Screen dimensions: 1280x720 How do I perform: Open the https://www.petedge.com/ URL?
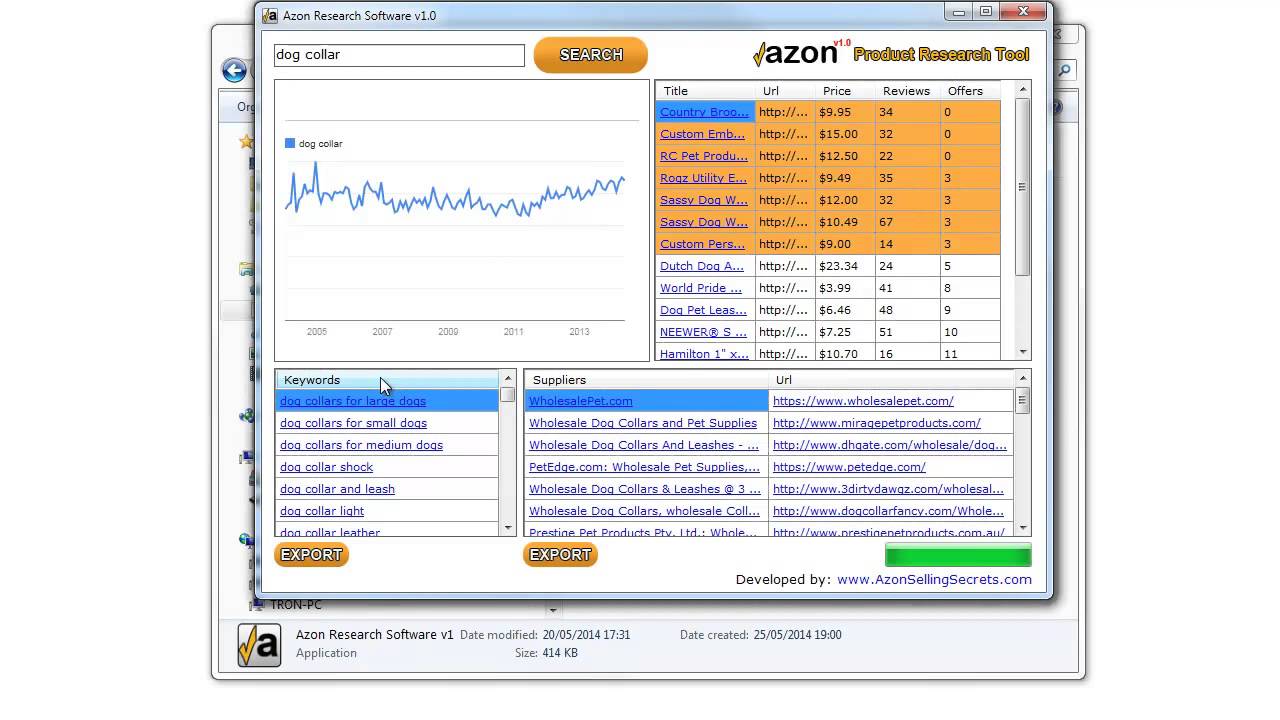(849, 467)
